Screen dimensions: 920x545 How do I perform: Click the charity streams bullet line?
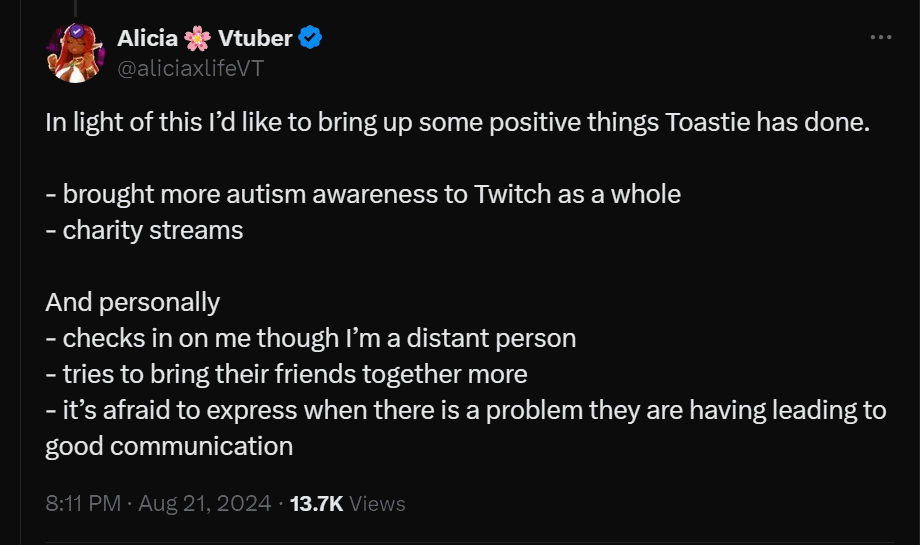click(x=144, y=231)
